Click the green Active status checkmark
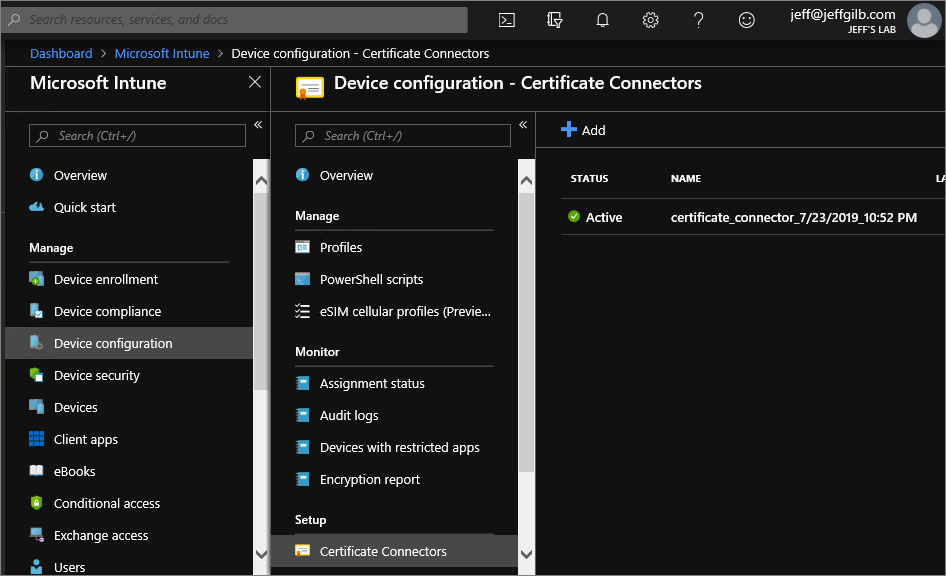 [x=574, y=217]
